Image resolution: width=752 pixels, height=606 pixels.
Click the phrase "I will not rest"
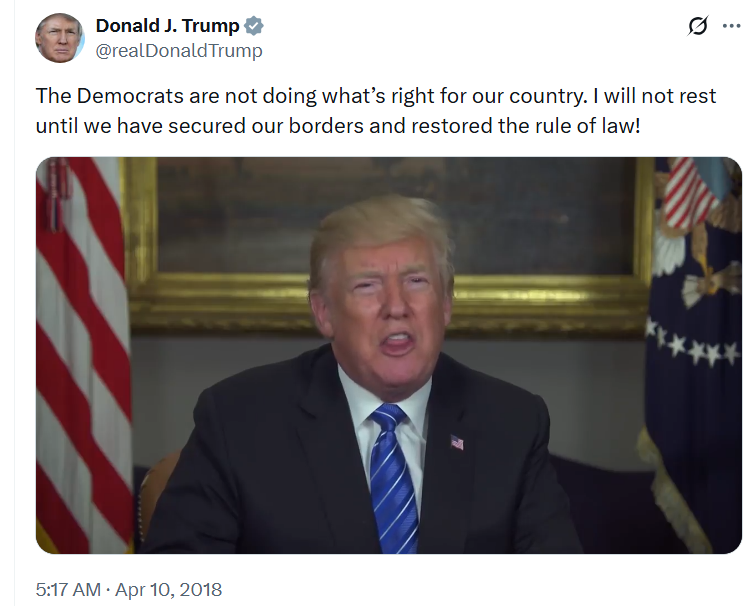654,96
